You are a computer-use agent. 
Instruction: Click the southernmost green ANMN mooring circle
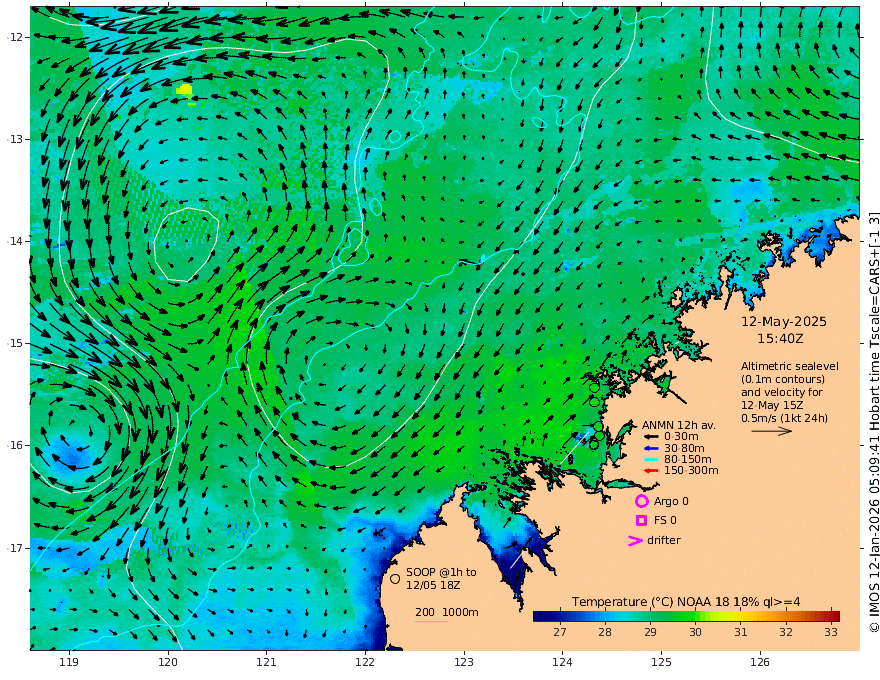click(594, 445)
